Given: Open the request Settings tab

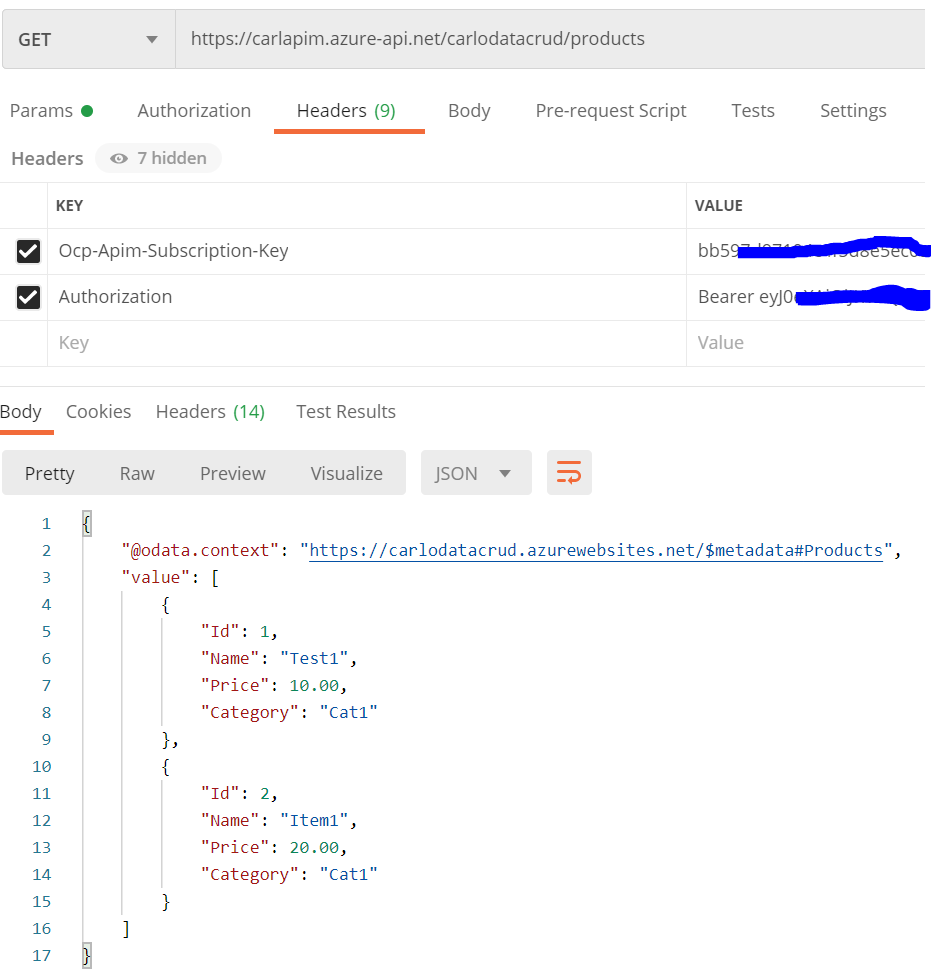Looking at the screenshot, I should click(853, 110).
